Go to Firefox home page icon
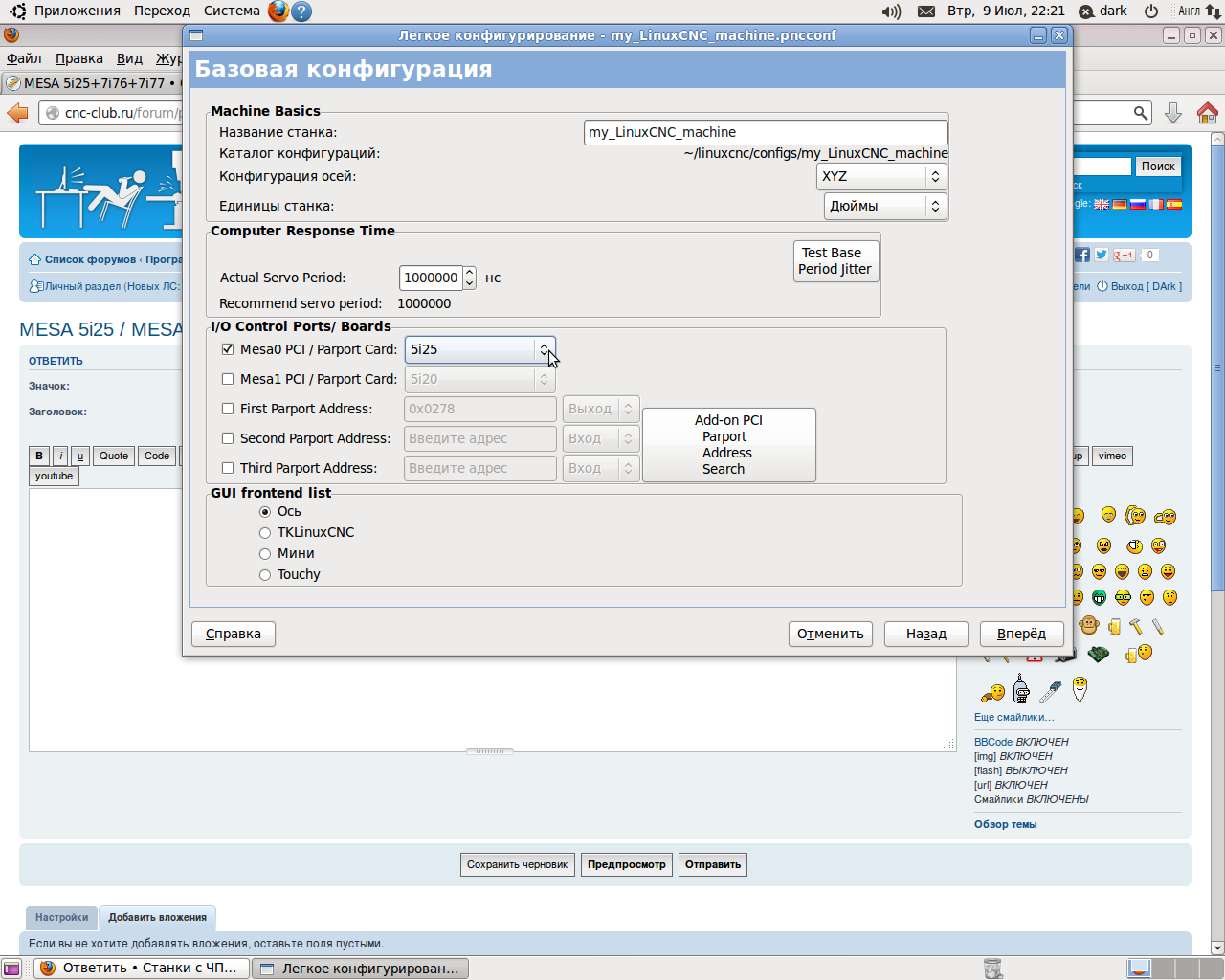 1207,113
